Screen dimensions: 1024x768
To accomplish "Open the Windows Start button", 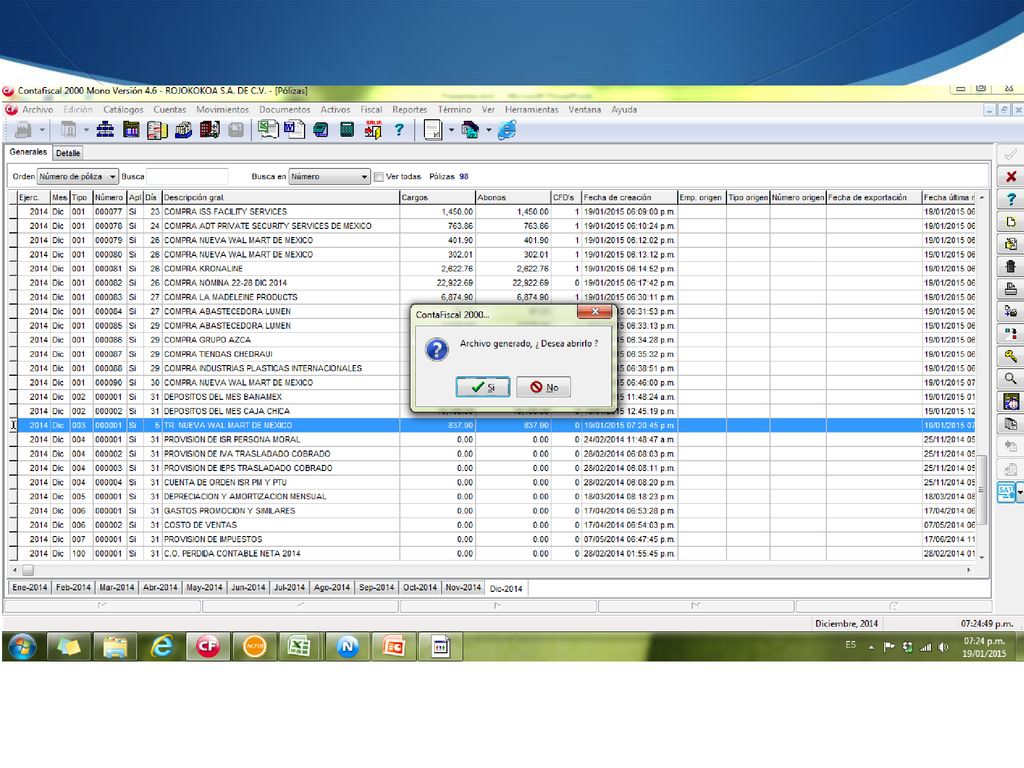I will pos(22,647).
